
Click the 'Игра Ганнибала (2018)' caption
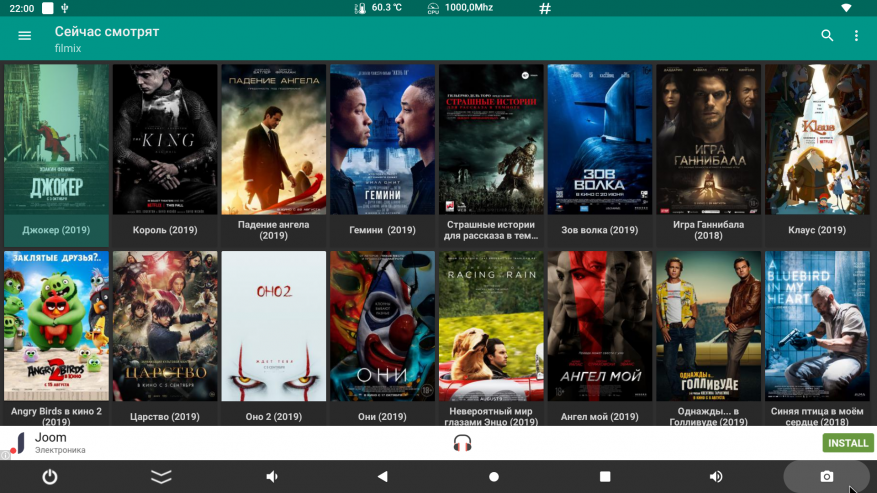[709, 230]
